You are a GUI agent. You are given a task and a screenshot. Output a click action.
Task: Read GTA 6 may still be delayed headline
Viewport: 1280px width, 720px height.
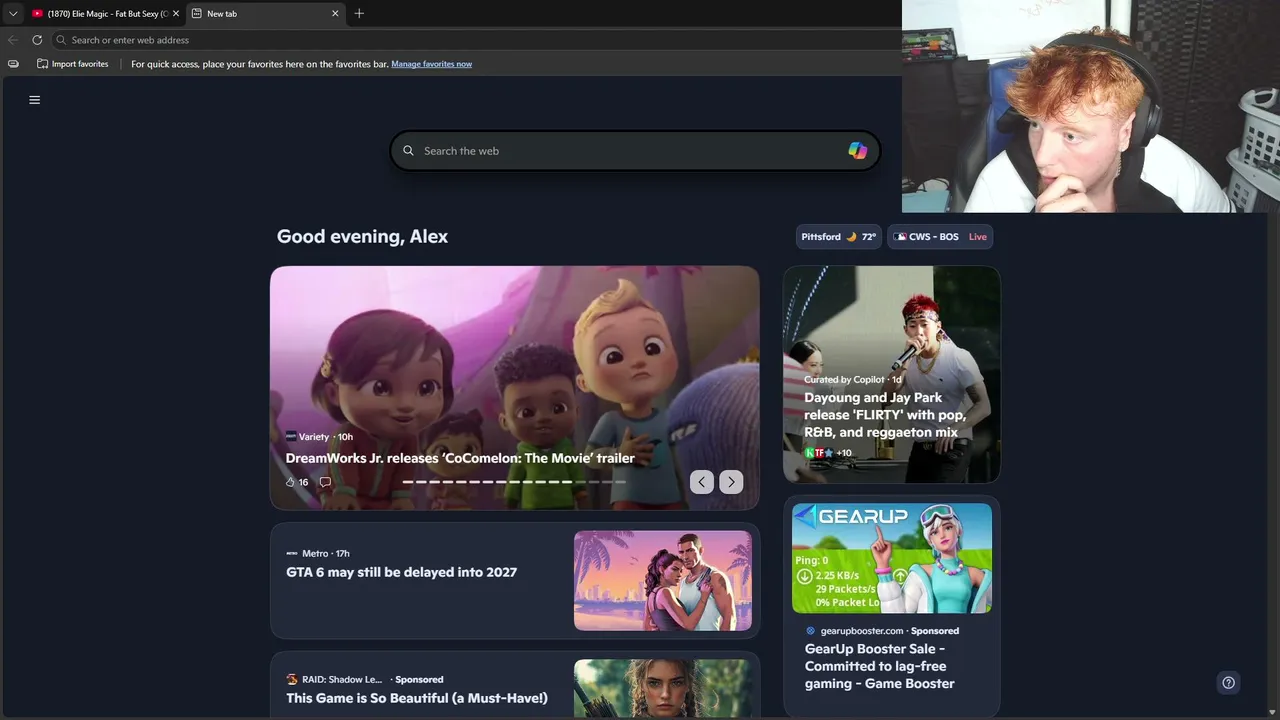tap(401, 572)
